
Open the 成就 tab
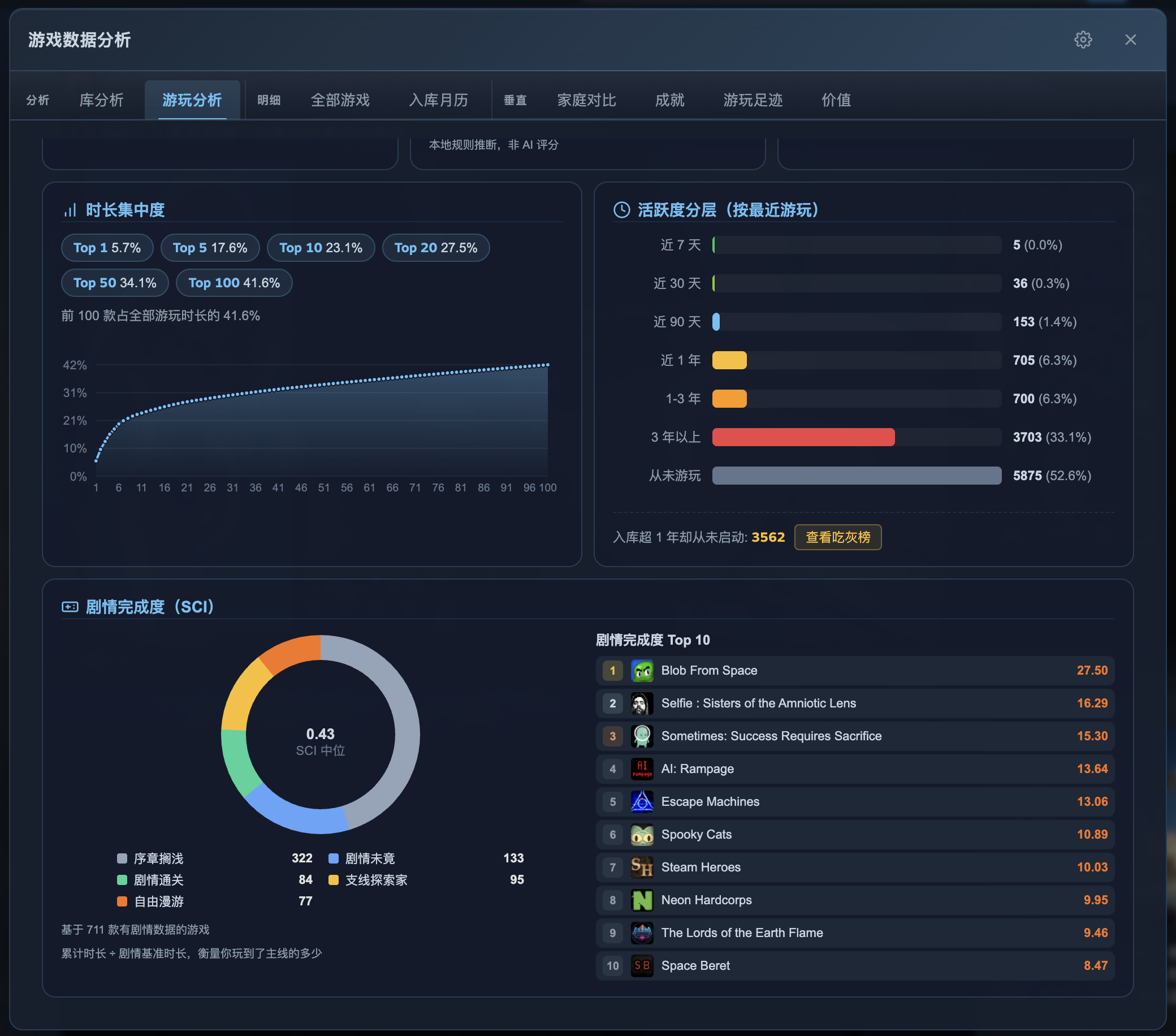click(670, 100)
